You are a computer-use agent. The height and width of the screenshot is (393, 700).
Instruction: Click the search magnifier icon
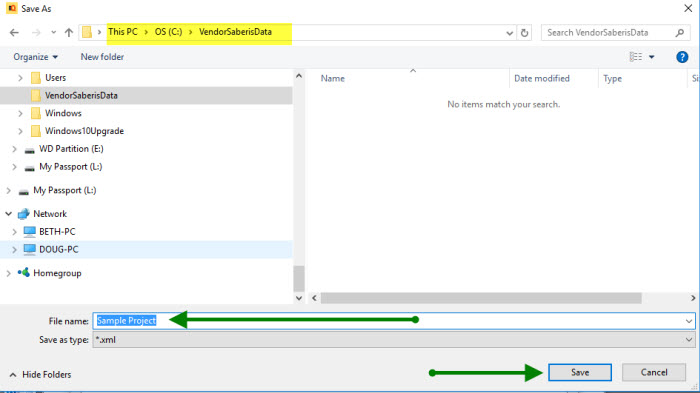679,33
